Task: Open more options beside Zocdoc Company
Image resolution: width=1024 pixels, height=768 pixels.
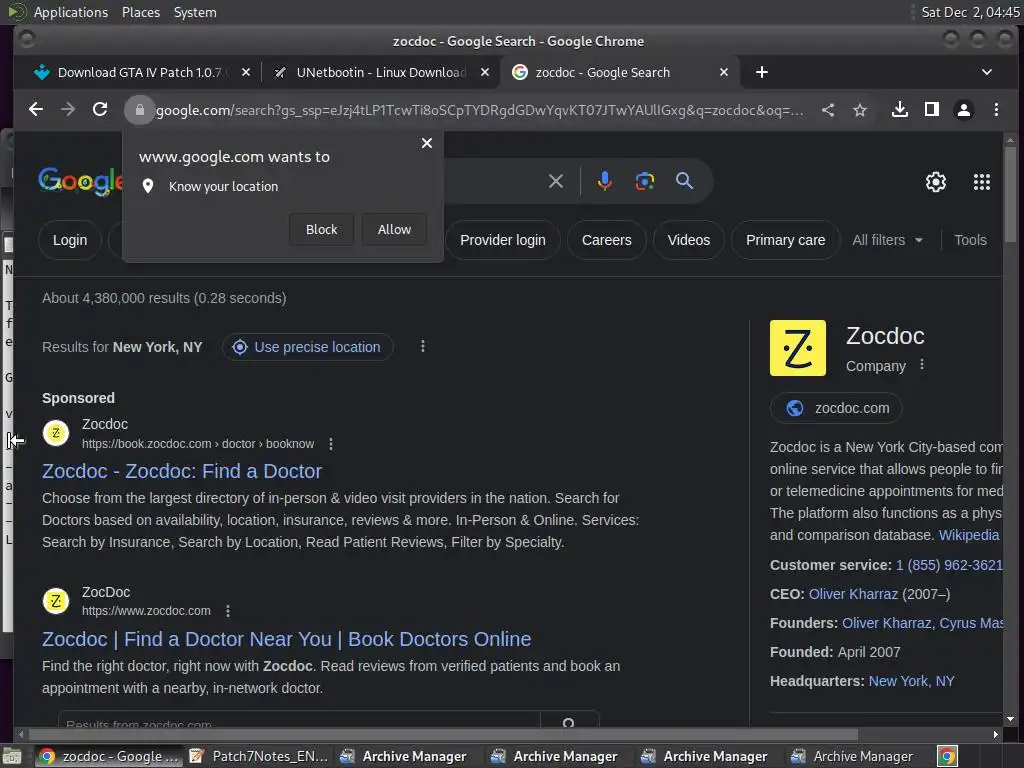Action: pos(921,364)
